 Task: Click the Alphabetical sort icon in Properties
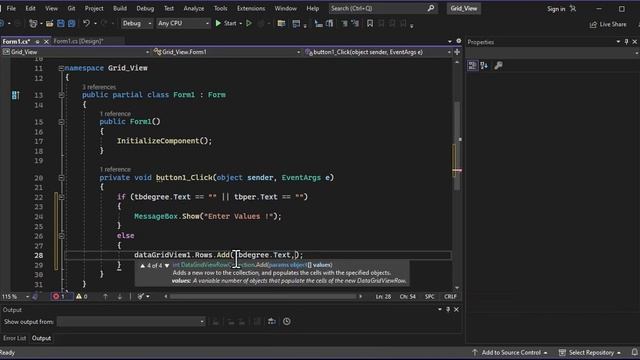484,66
